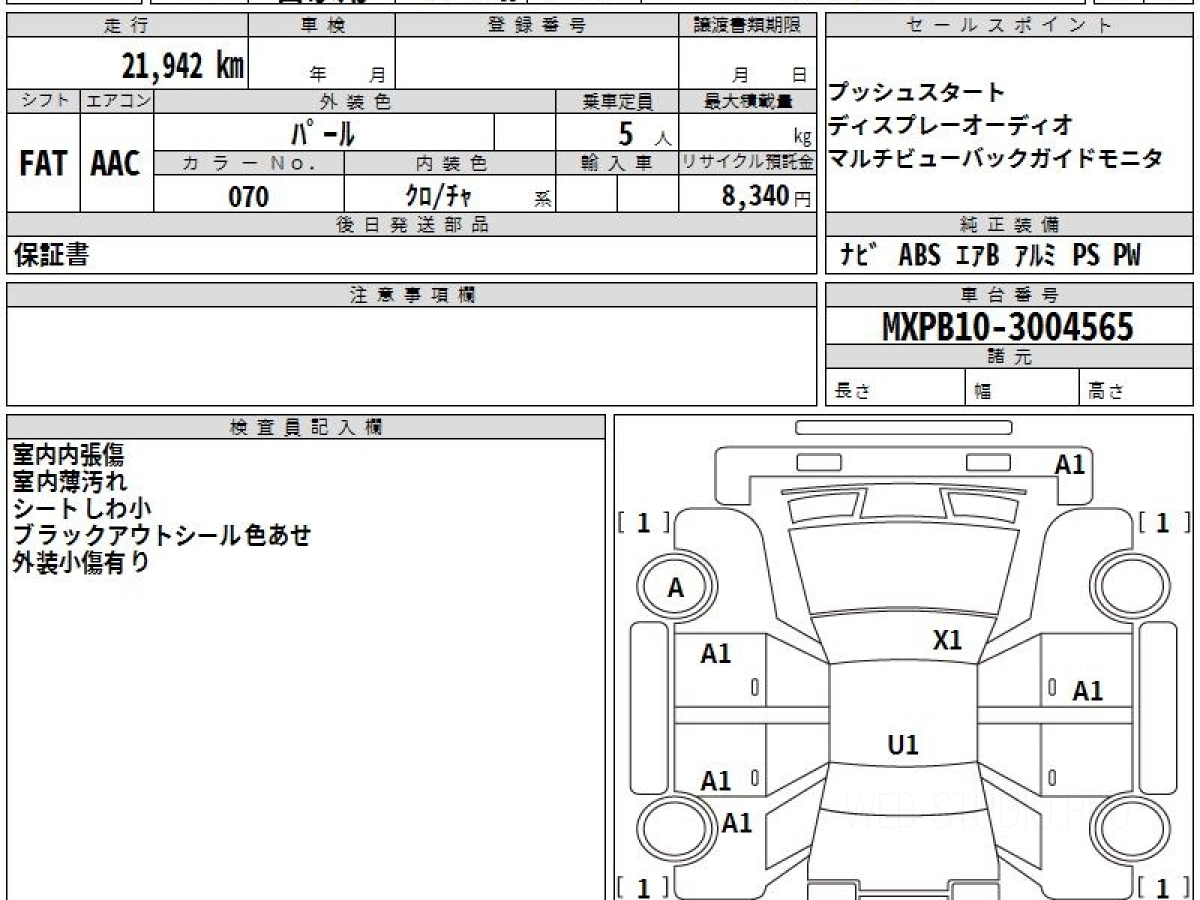Click the 高さ field

click(x=1136, y=388)
